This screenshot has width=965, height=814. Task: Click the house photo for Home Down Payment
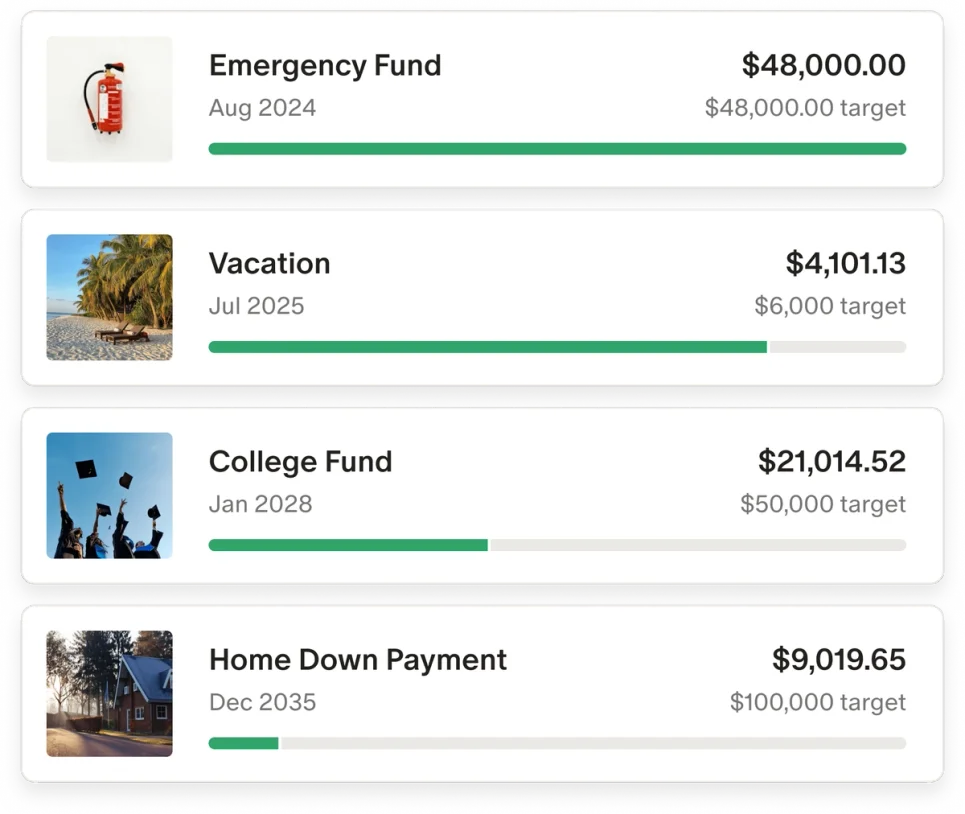pos(109,693)
